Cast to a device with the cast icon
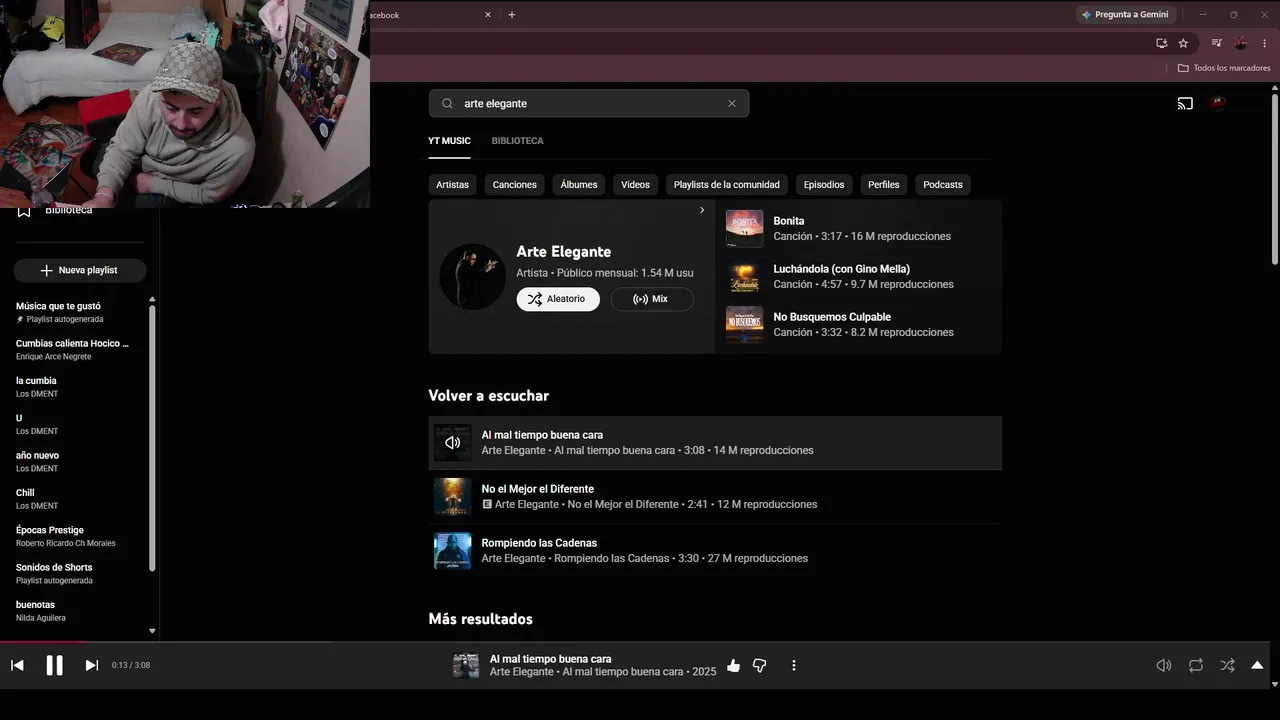Viewport: 1280px width, 720px height. [1185, 103]
